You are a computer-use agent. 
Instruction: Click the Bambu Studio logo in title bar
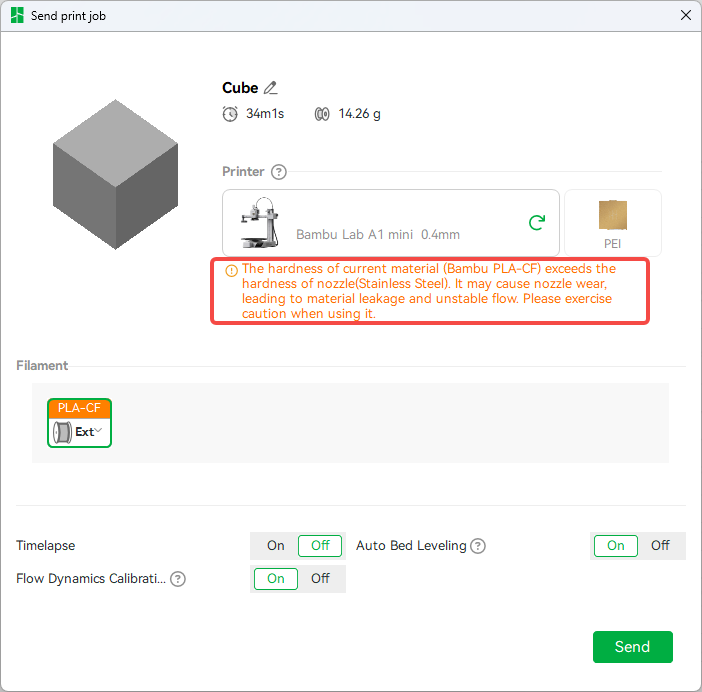[x=17, y=16]
